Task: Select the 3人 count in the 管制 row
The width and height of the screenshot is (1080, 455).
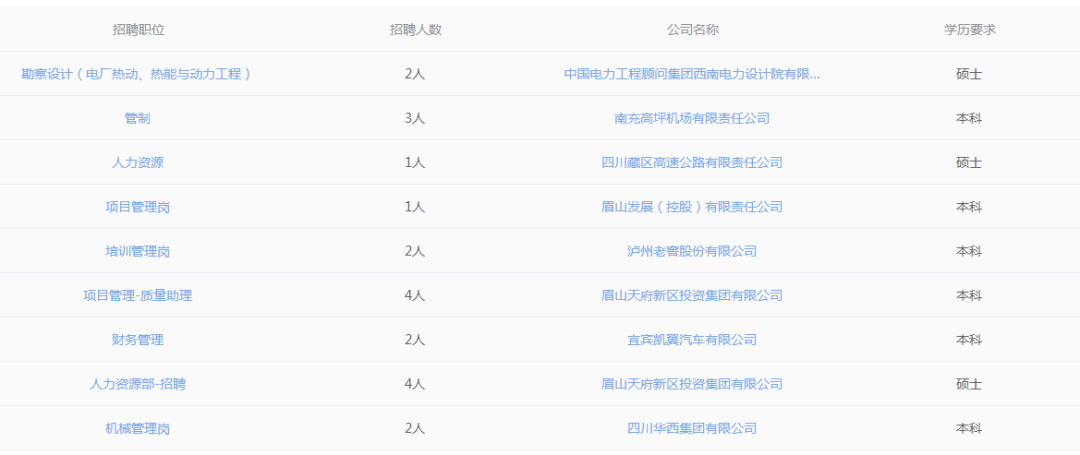Action: [415, 118]
